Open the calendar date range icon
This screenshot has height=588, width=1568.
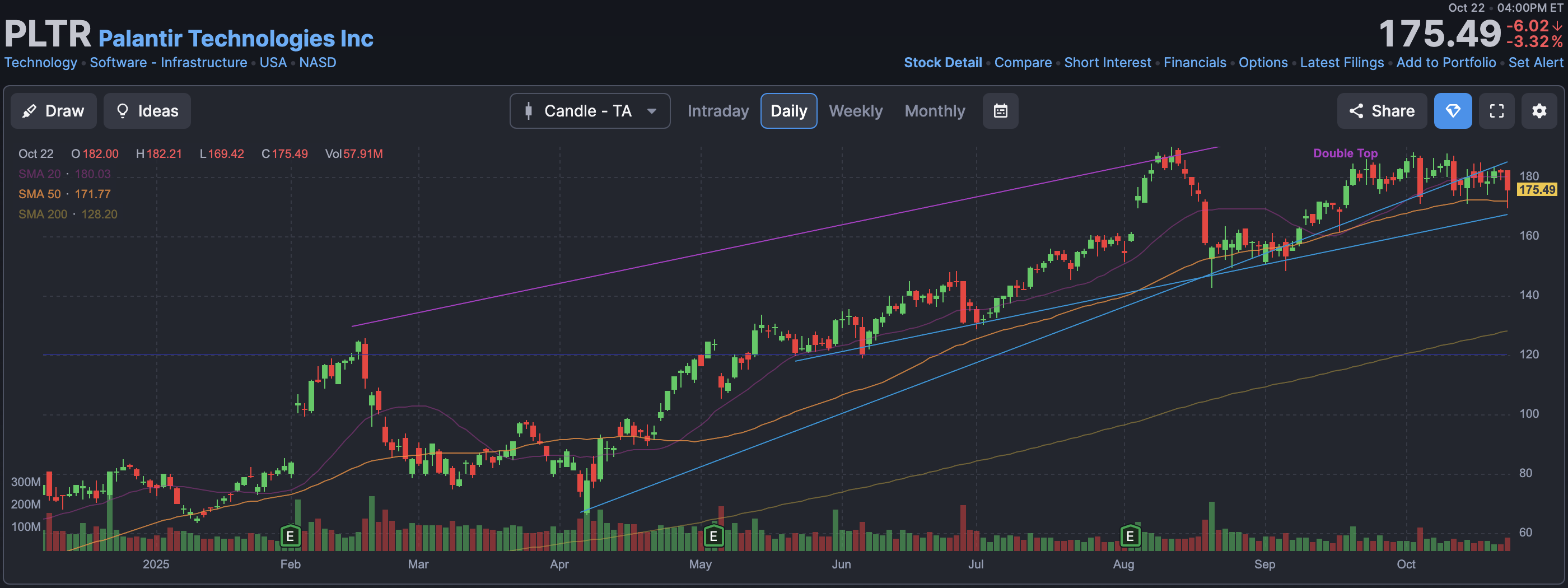click(1000, 111)
